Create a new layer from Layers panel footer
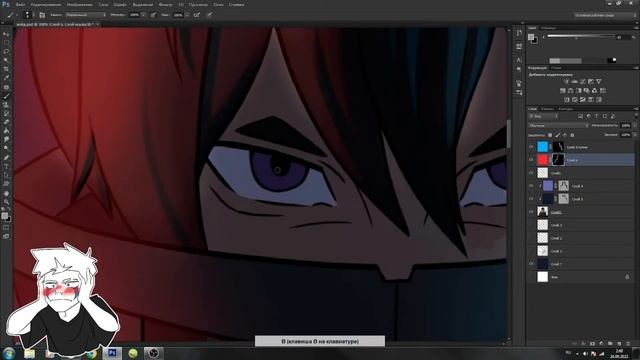 tap(619, 344)
